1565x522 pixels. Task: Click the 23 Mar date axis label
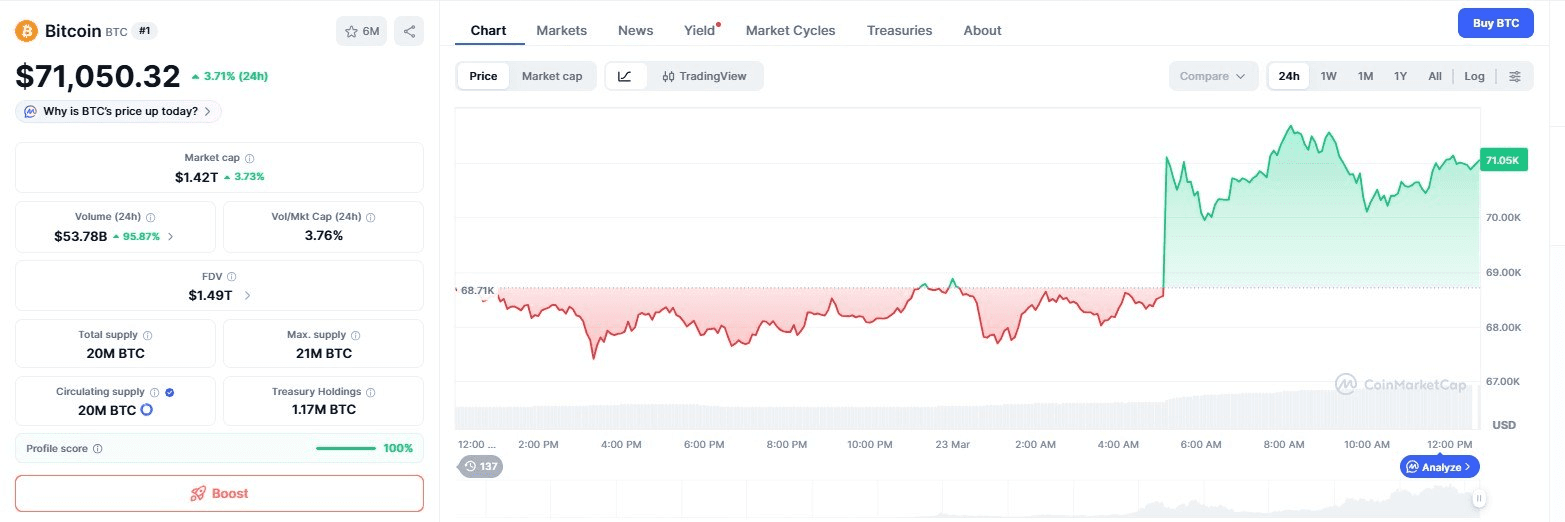point(952,444)
